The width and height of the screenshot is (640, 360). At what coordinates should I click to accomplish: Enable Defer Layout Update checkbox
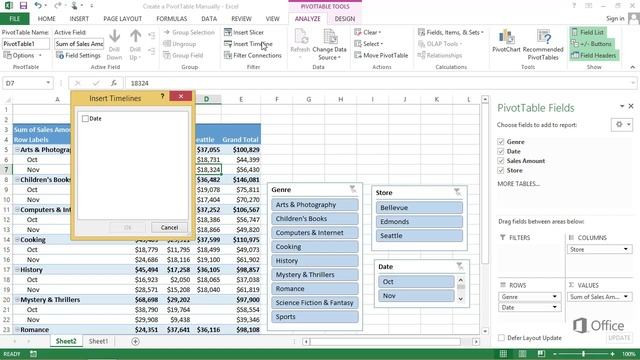501,338
